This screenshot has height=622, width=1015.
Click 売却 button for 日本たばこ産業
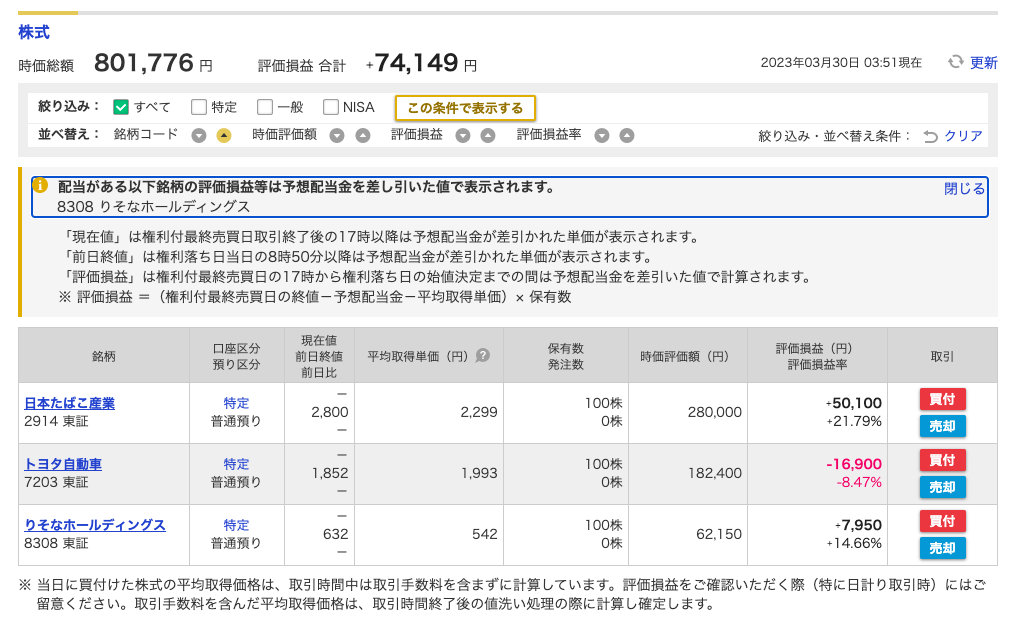coord(942,426)
